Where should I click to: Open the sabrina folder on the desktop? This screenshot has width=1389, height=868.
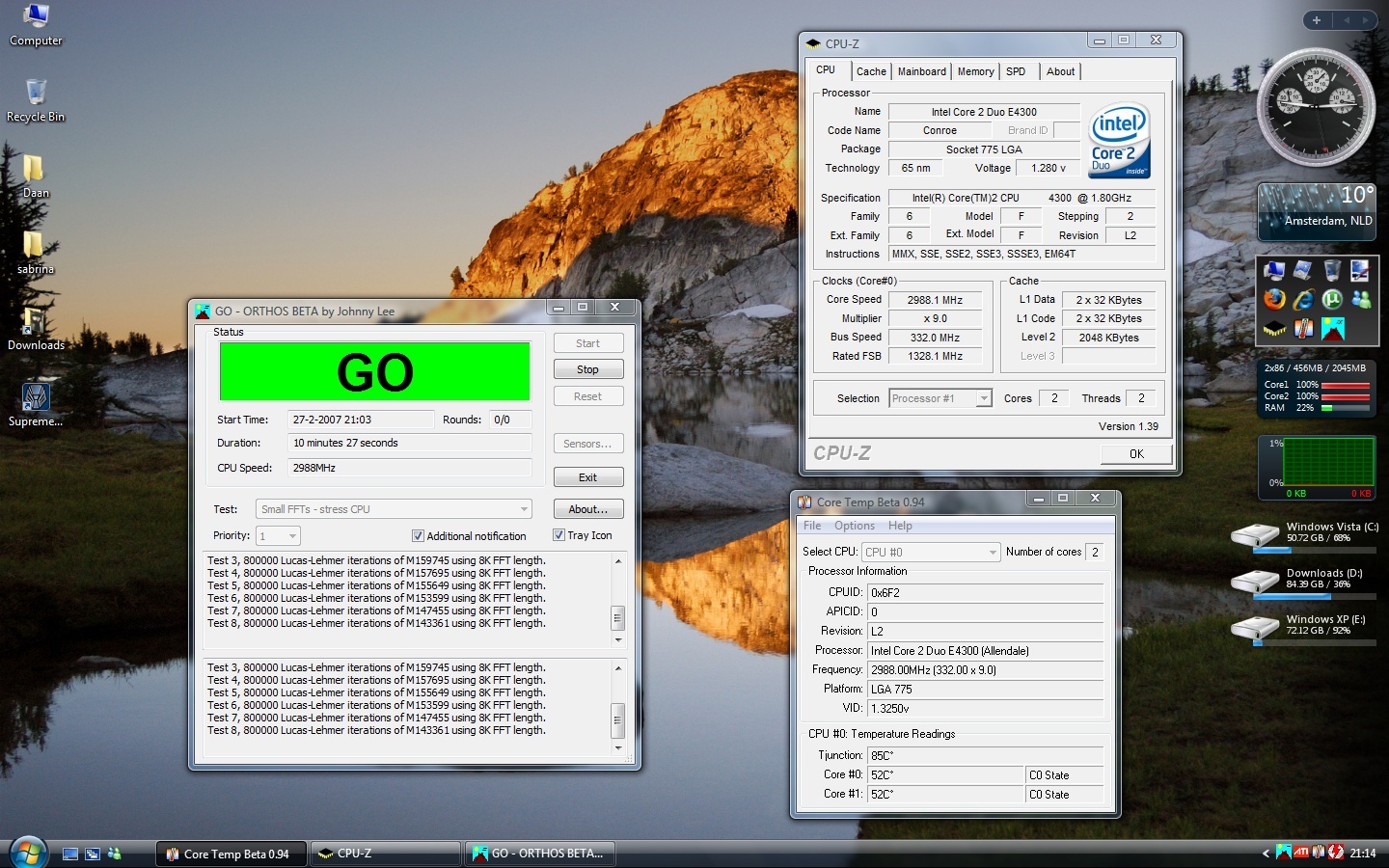coord(36,253)
